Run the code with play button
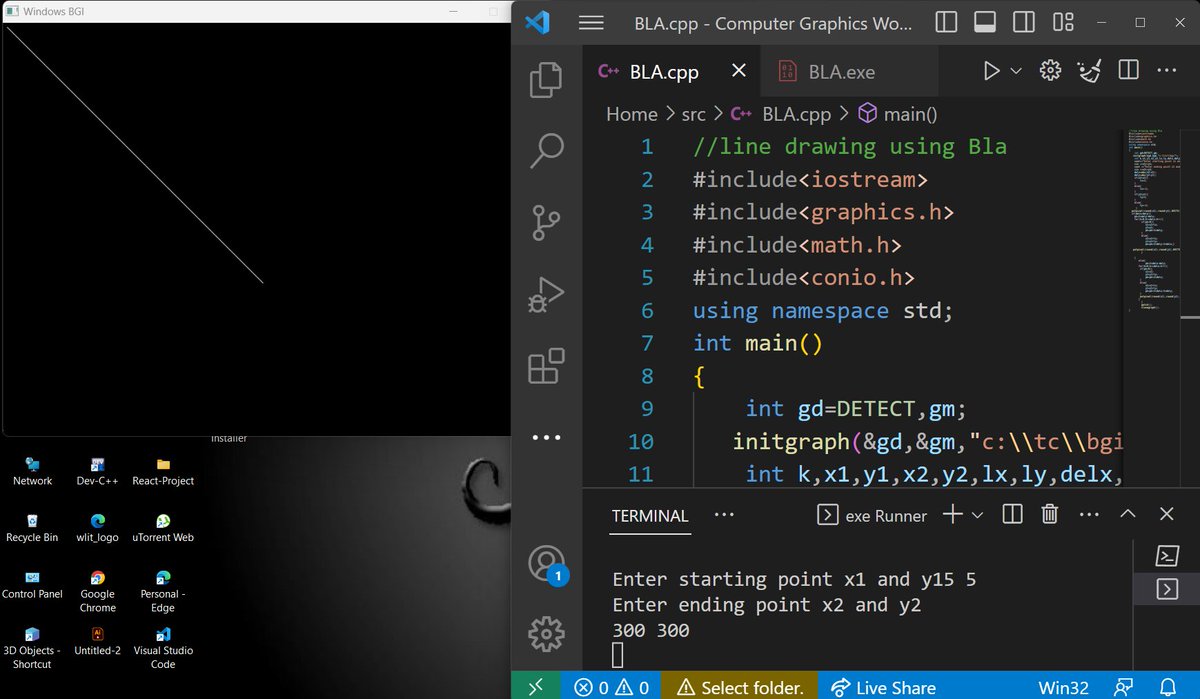The height and width of the screenshot is (699, 1200). (x=991, y=71)
